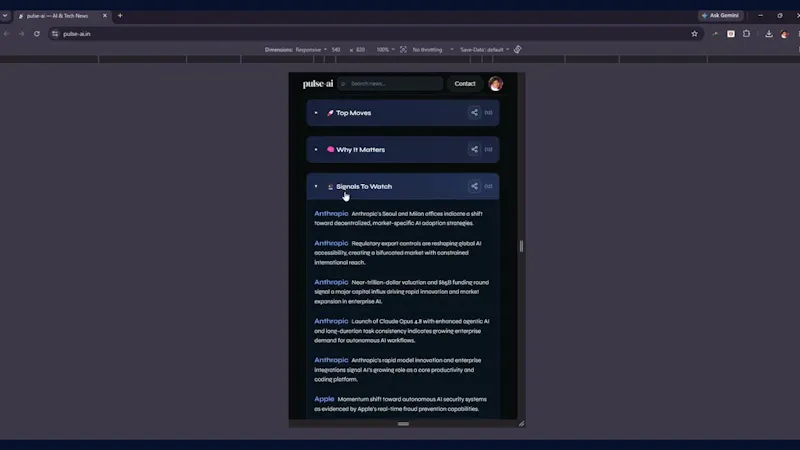Image resolution: width=800 pixels, height=450 pixels.
Task: Click the Contact button
Action: 465,84
